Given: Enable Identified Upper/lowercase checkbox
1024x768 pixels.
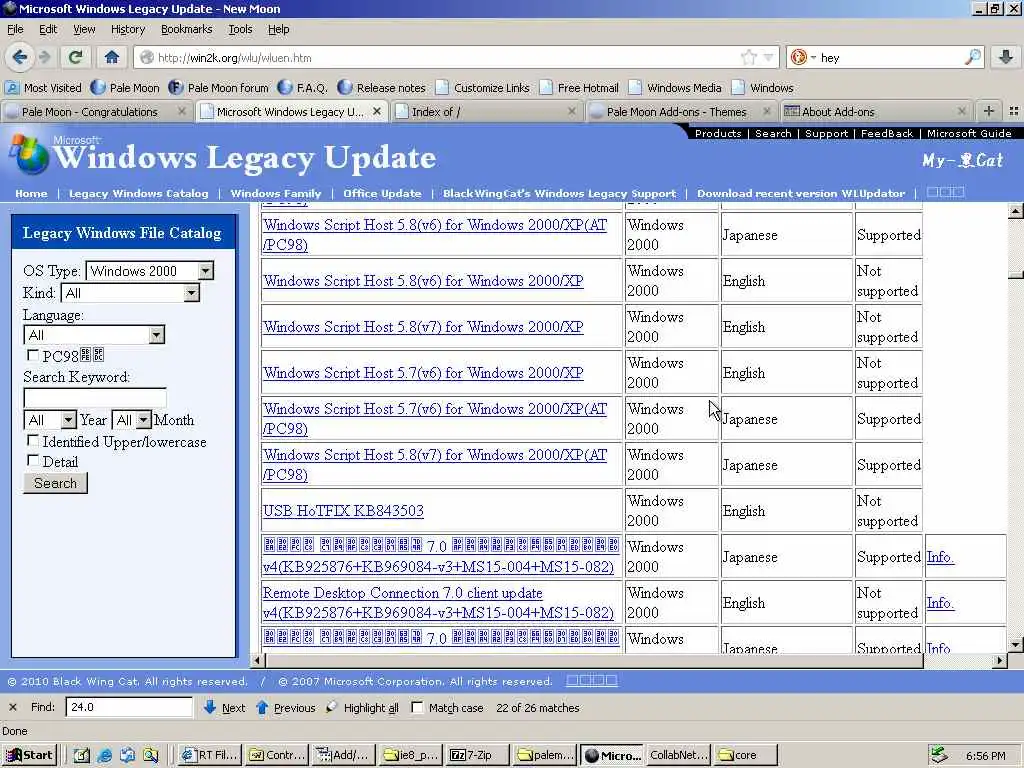Looking at the screenshot, I should [x=33, y=441].
